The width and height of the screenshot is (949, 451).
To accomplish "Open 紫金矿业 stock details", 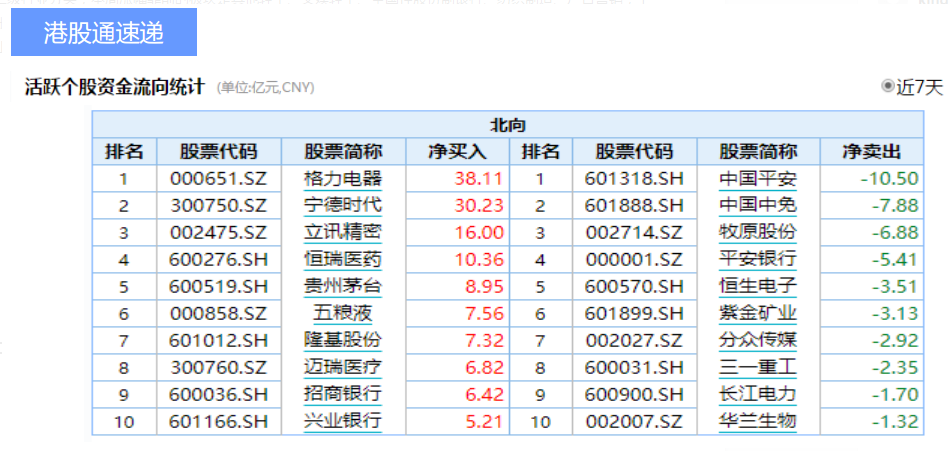I will 758,313.
